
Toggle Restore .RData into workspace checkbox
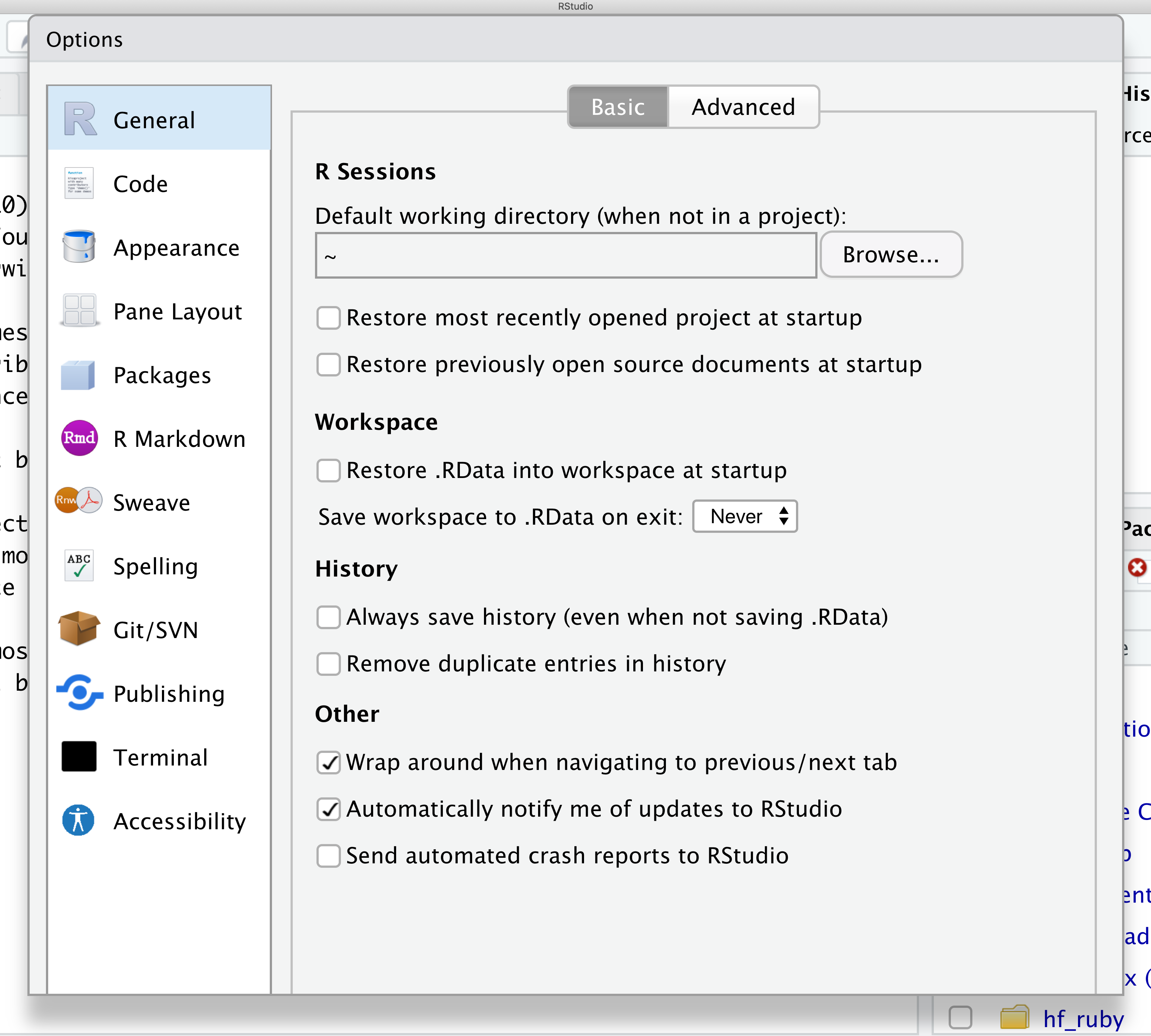pos(328,471)
